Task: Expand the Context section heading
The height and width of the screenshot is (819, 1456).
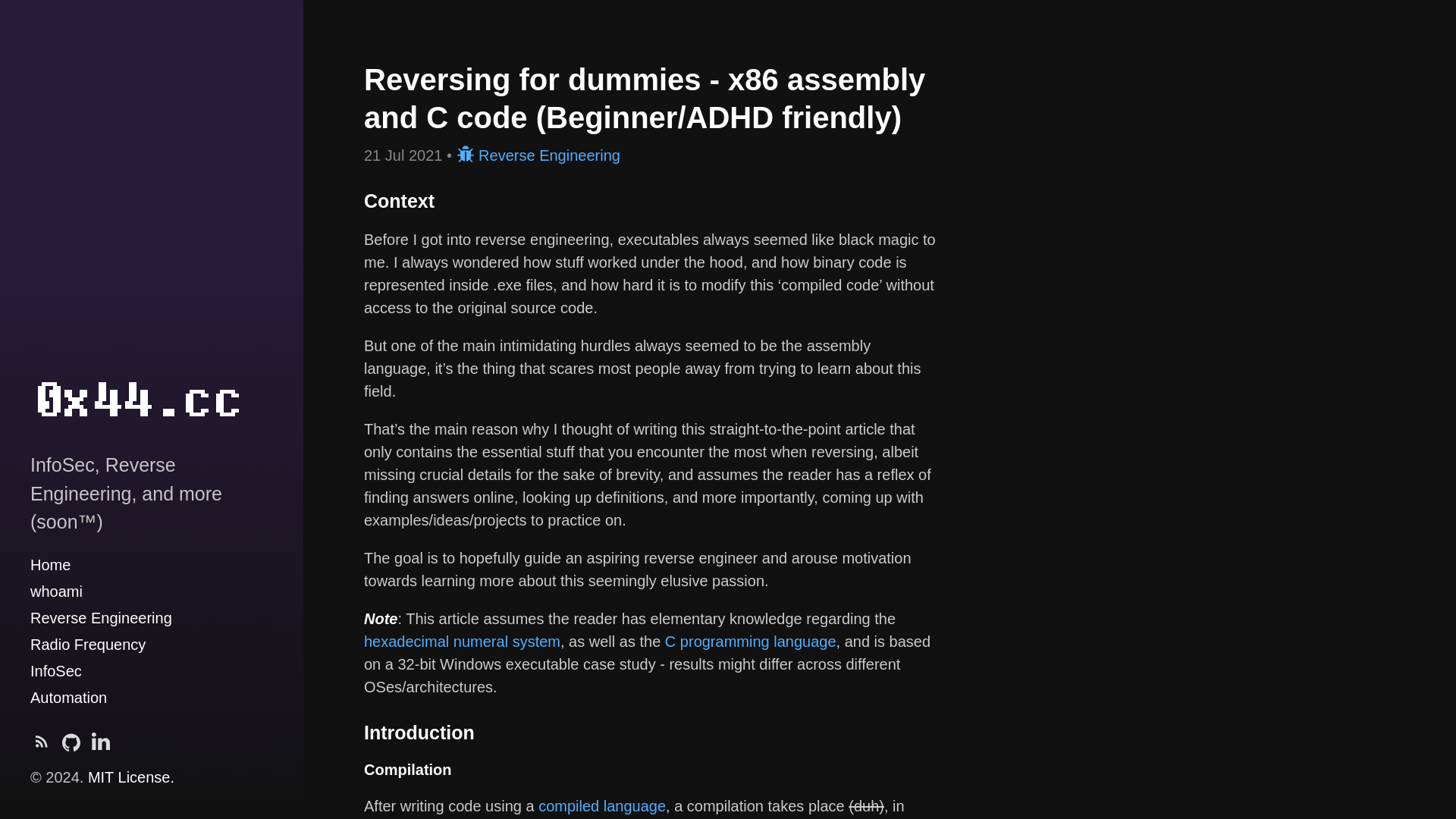Action: pyautogui.click(x=399, y=201)
